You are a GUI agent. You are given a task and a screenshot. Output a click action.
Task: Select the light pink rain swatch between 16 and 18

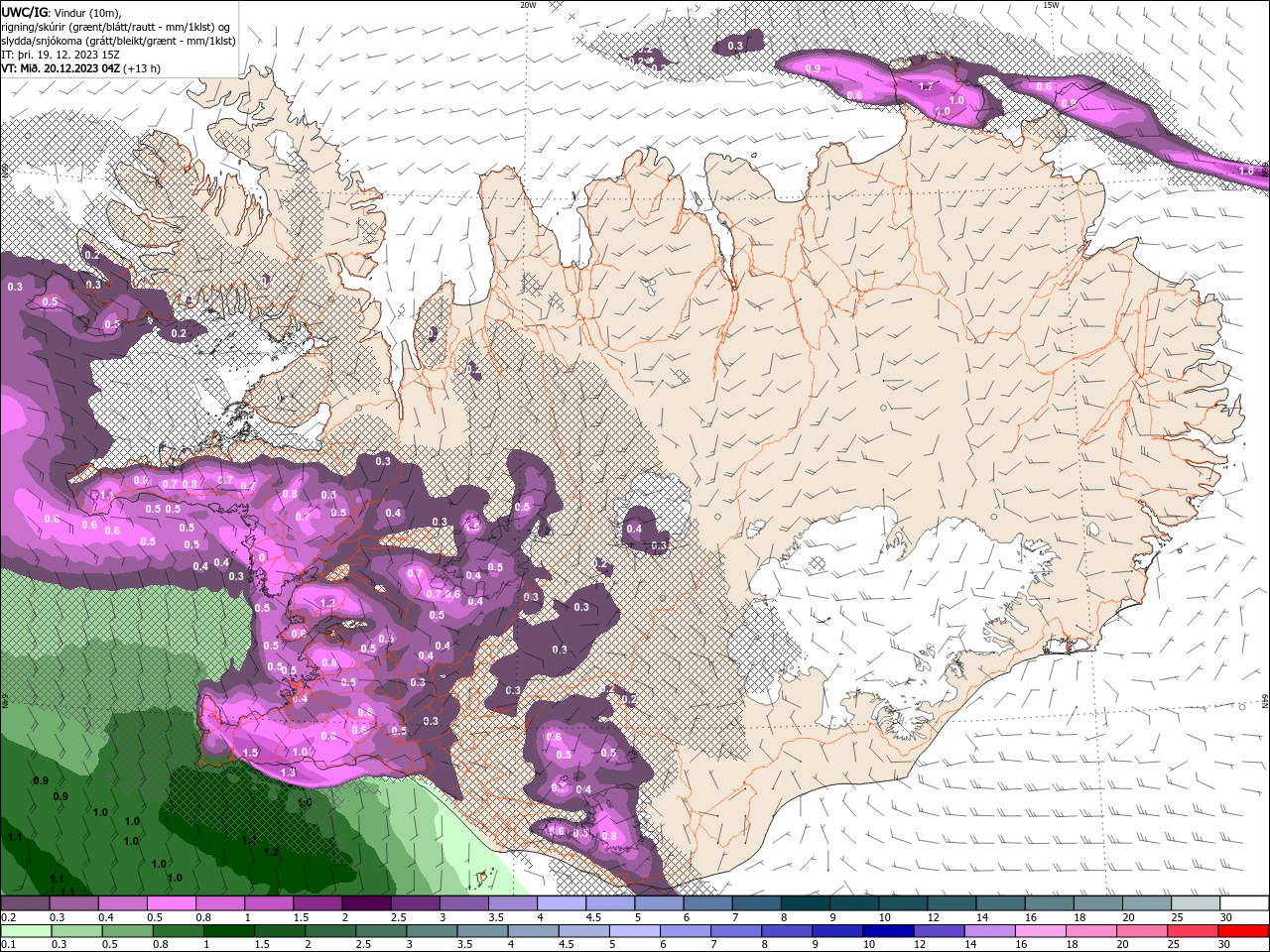(x=1040, y=931)
